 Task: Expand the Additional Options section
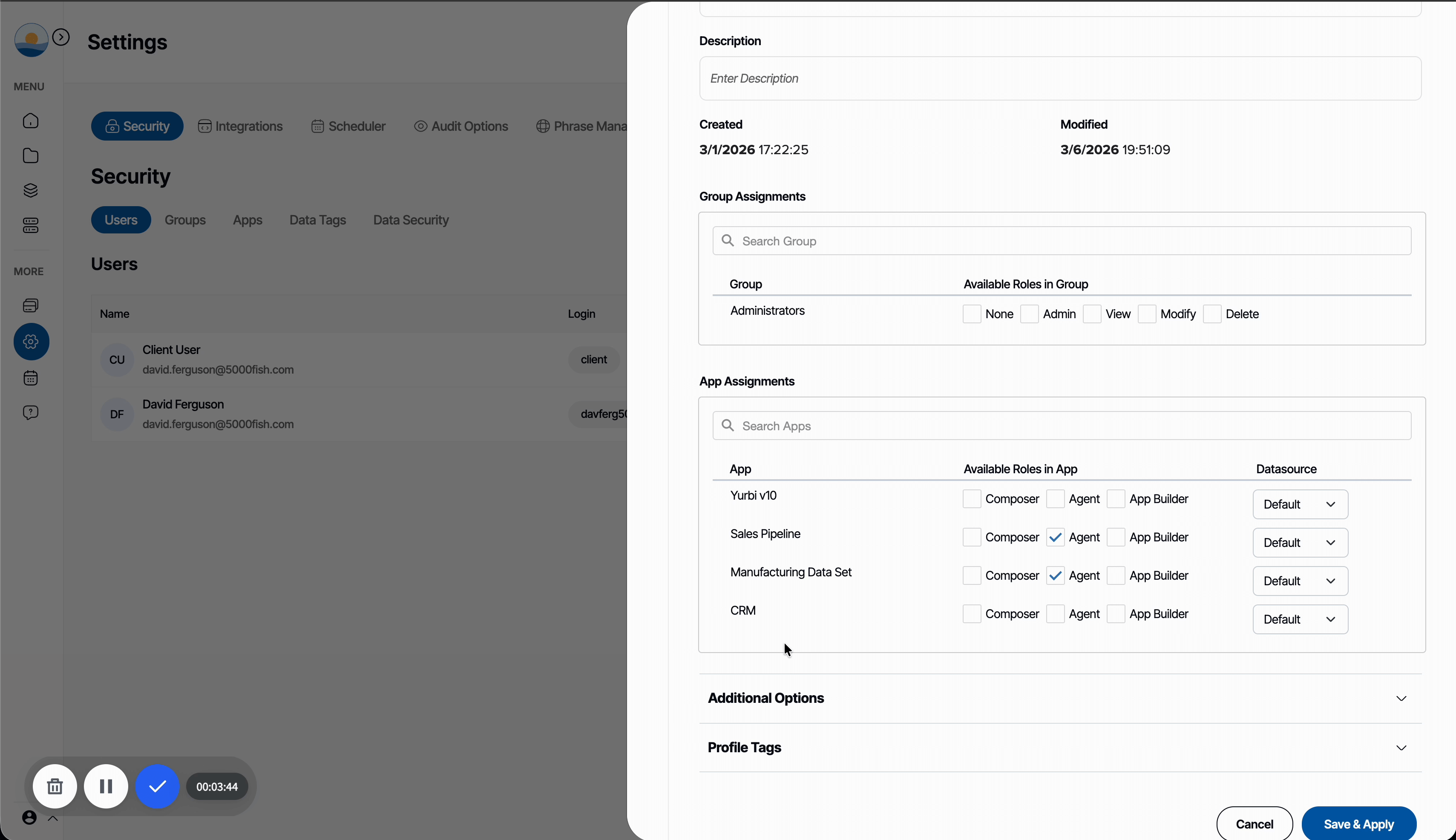tap(1060, 698)
